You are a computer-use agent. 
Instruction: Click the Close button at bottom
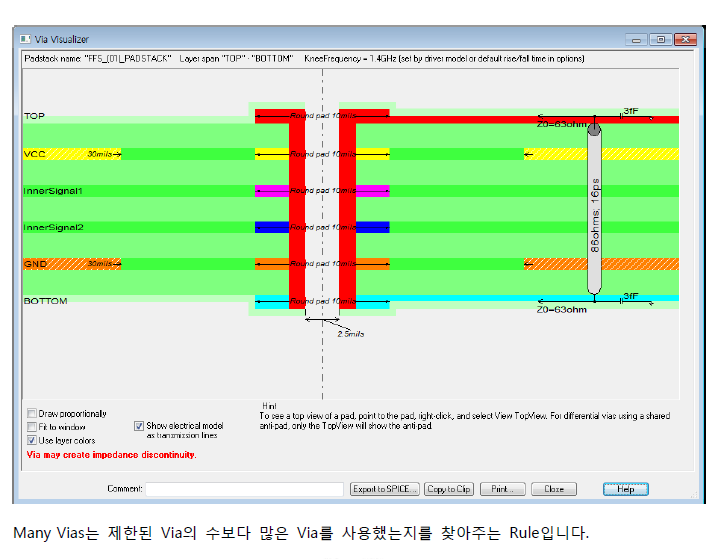pos(553,489)
